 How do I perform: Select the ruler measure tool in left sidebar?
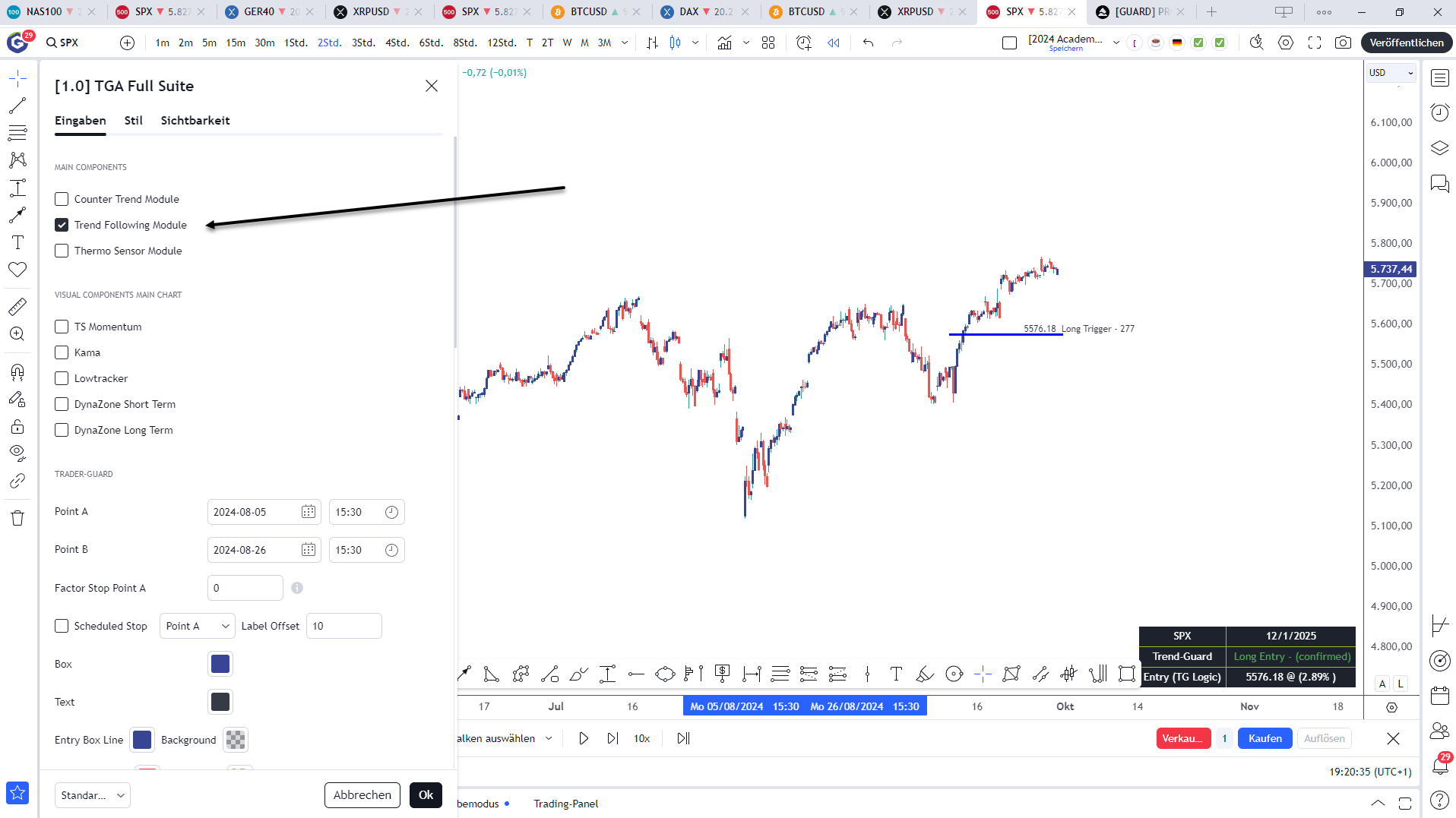[x=17, y=307]
